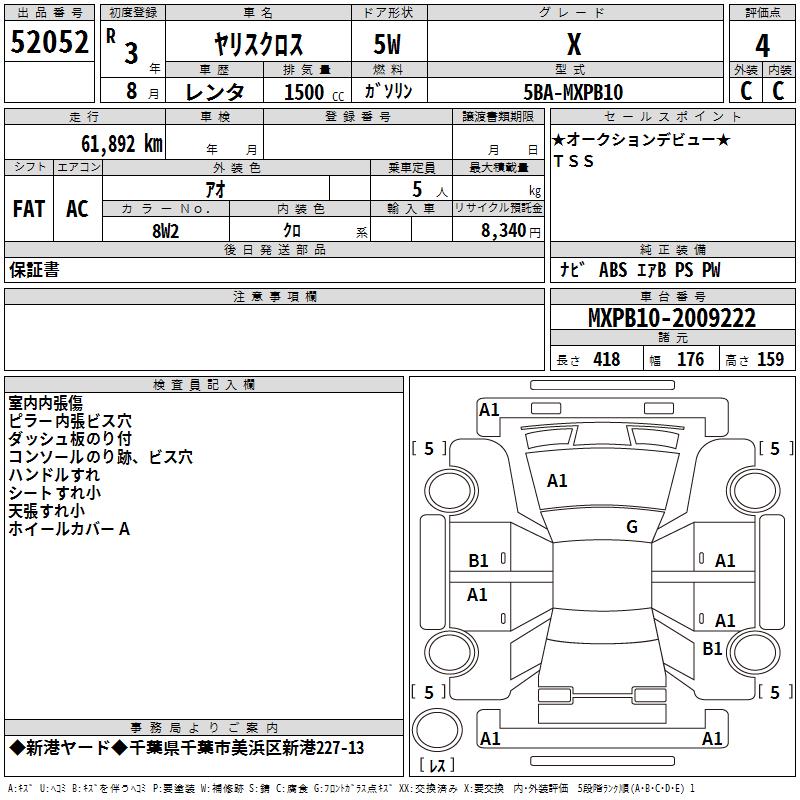The width and height of the screenshot is (800, 800).
Task: Click the damage code legend line
Action: [x=351, y=788]
